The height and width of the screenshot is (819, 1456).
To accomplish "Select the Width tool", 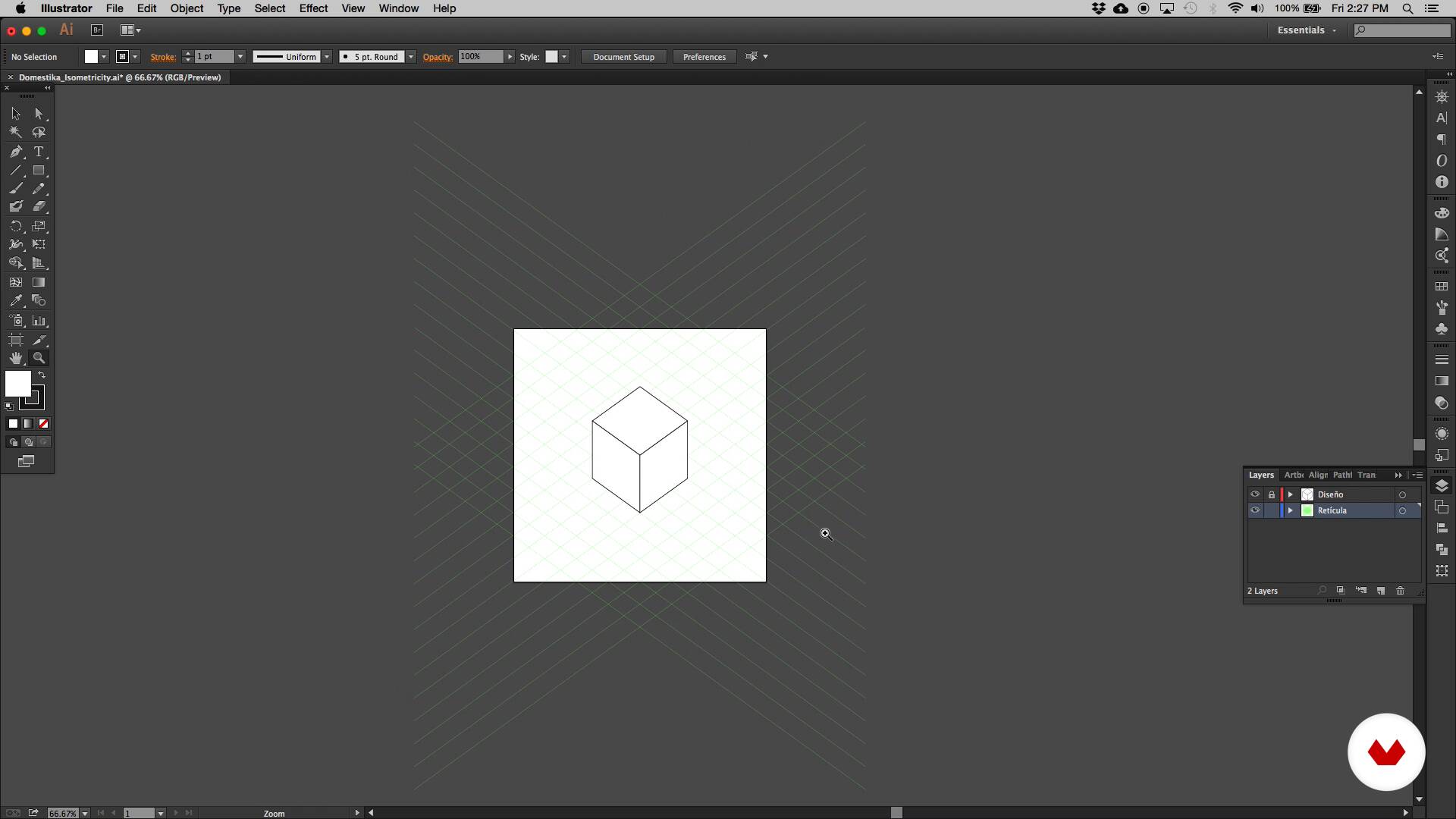I will 16,244.
